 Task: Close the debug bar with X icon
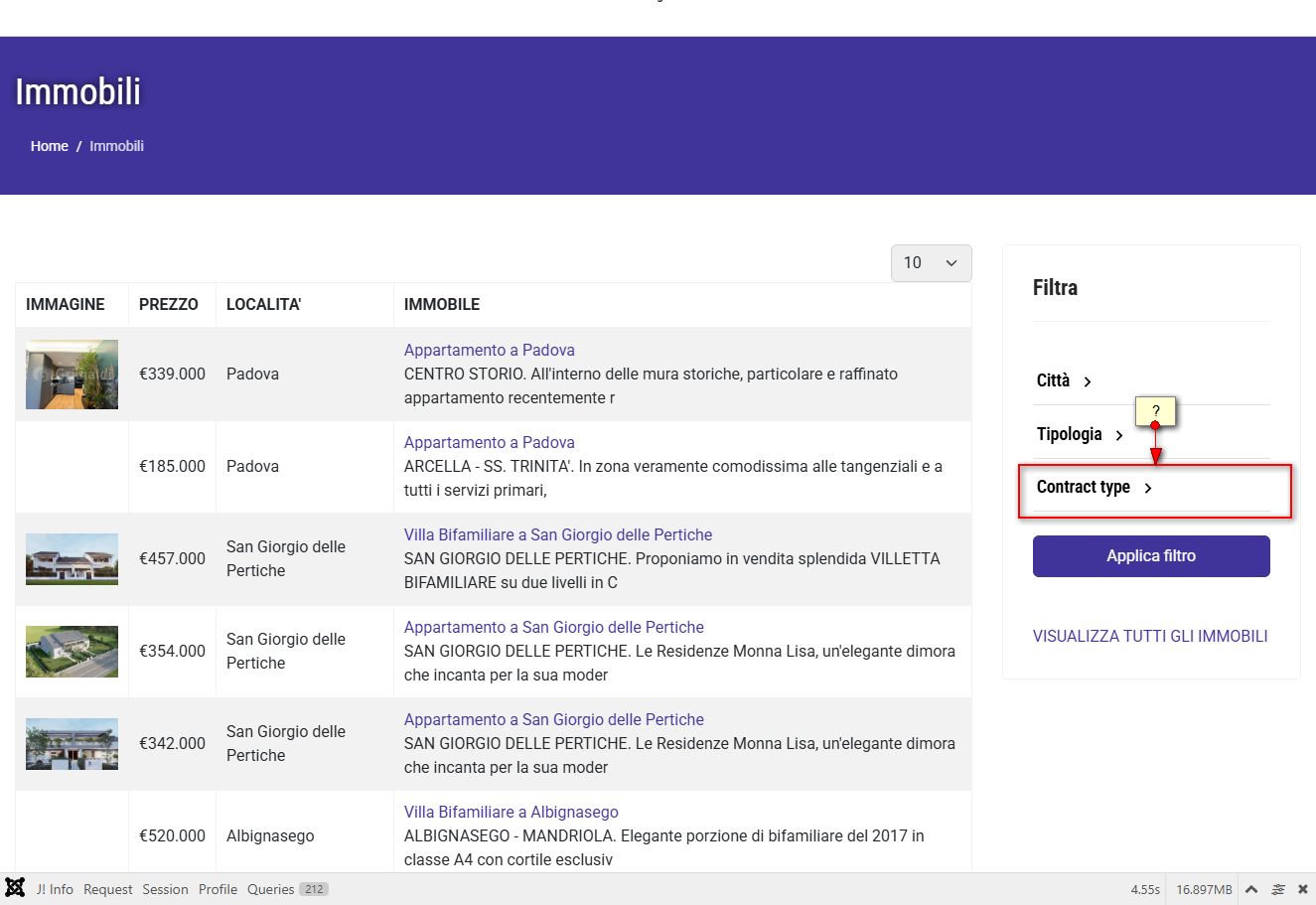click(1303, 889)
